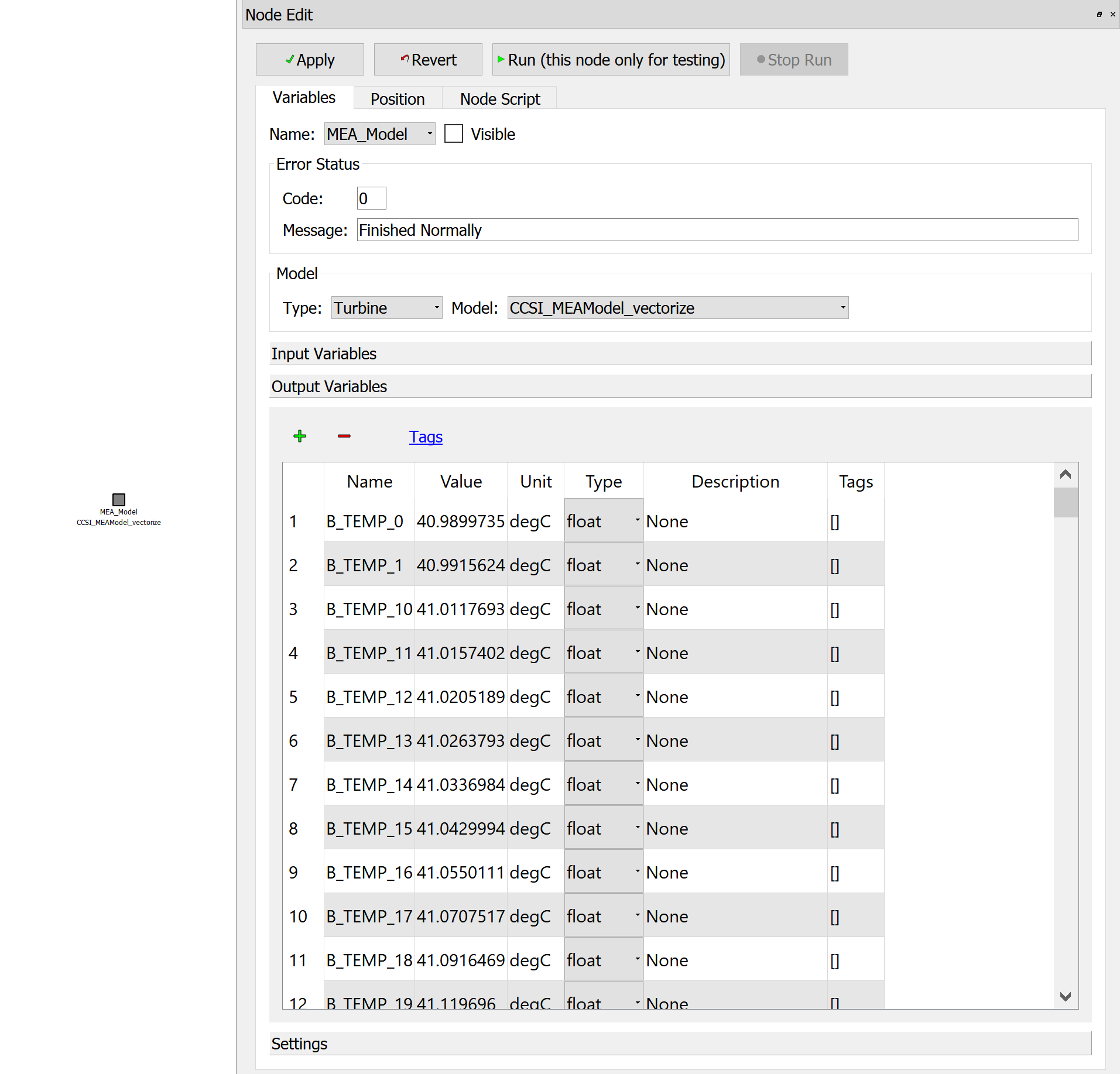This screenshot has height=1074, width=1120.
Task: Click the table vertical scrollbar thumb
Action: (x=1066, y=502)
